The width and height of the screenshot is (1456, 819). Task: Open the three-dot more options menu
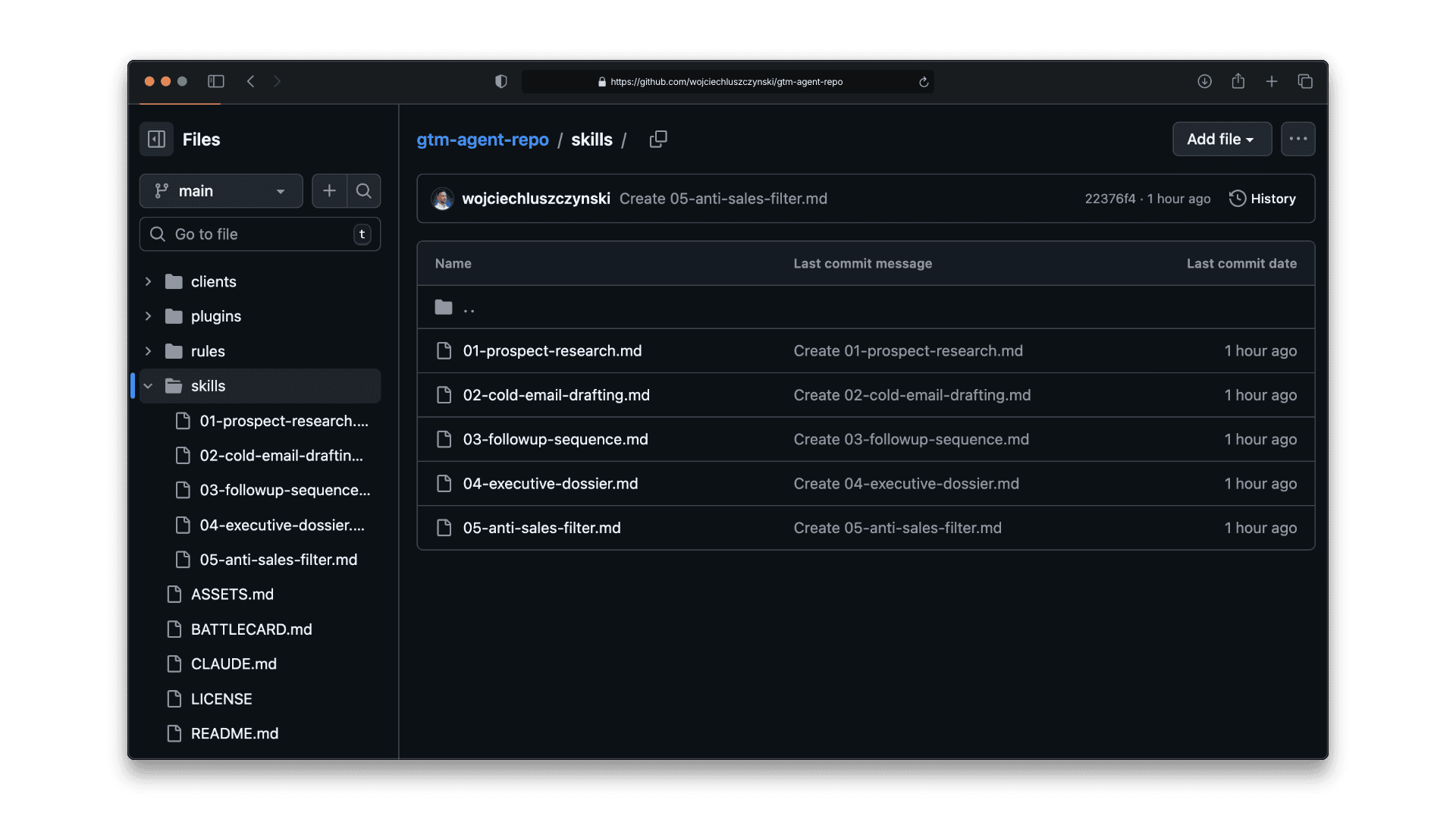point(1298,140)
